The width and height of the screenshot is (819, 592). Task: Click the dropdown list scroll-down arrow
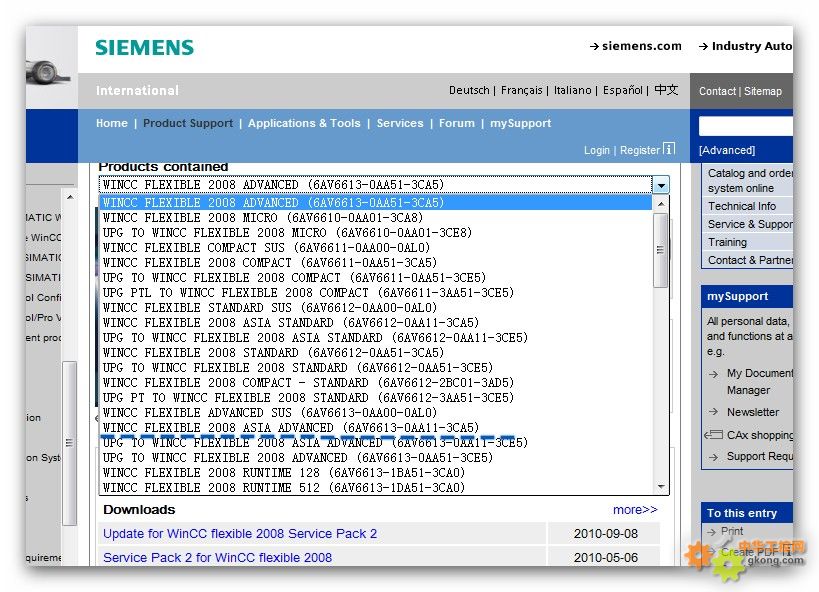pyautogui.click(x=661, y=487)
